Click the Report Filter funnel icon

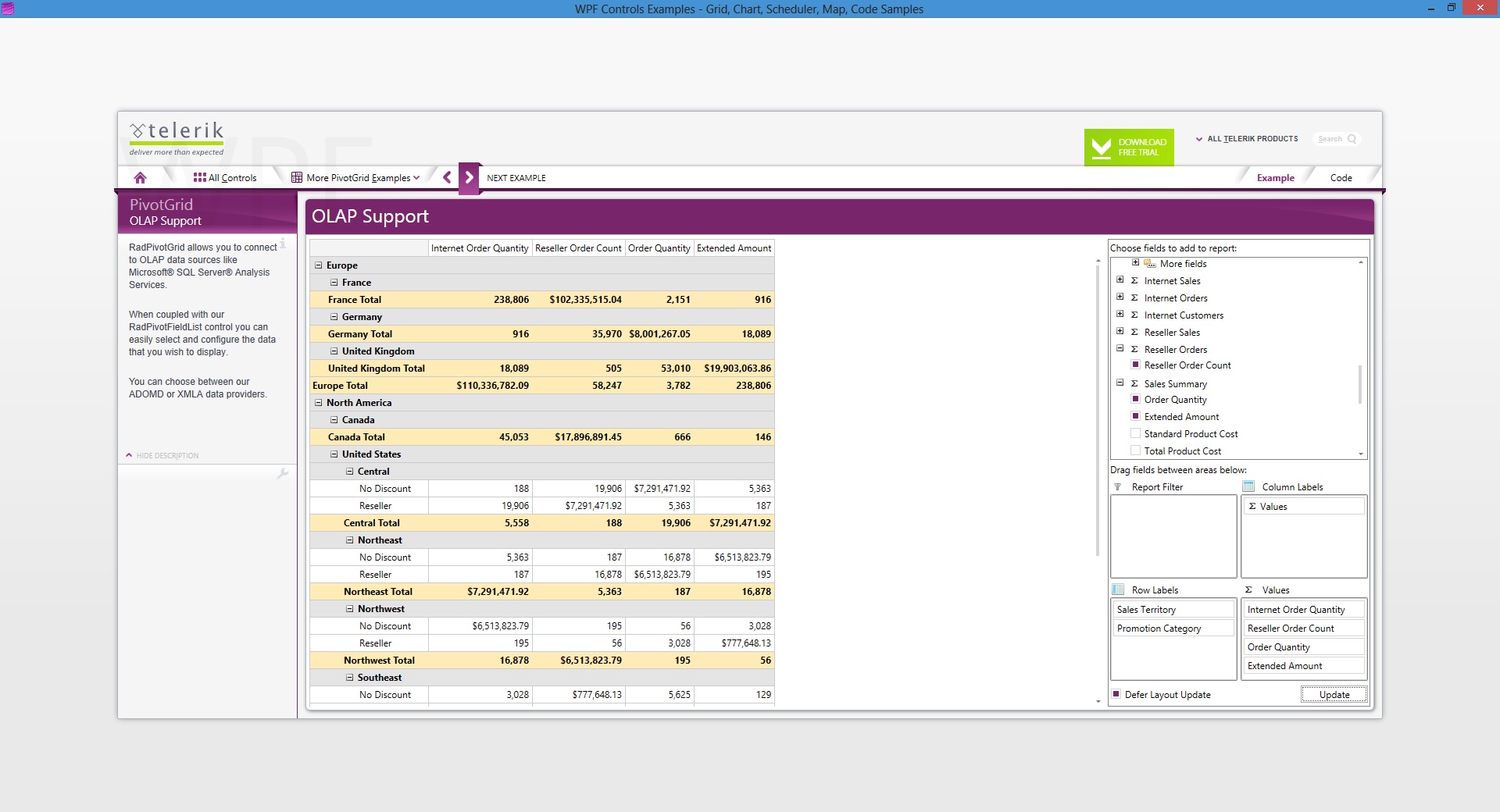[x=1117, y=487]
